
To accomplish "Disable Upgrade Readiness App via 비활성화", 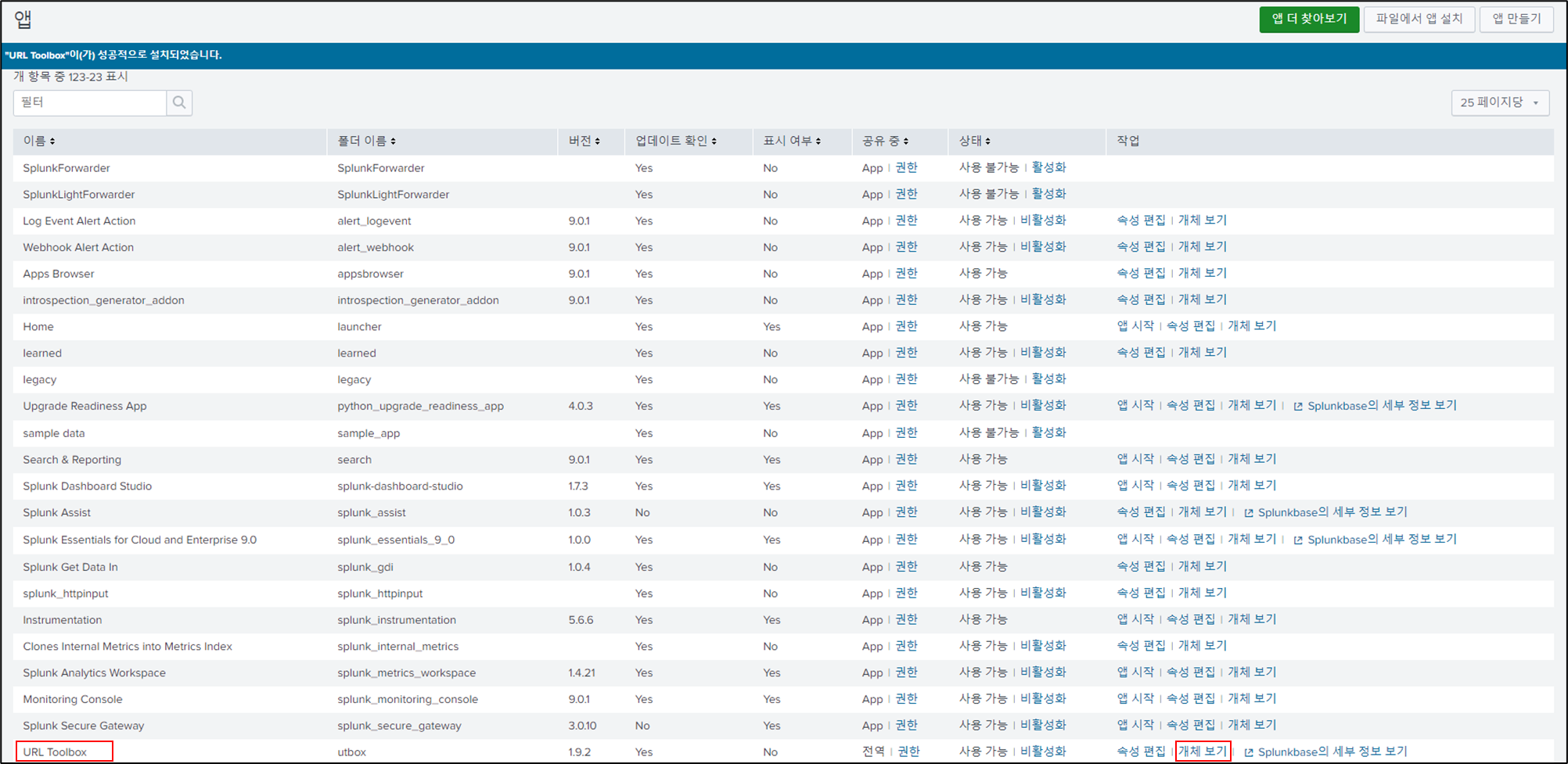I will point(1043,406).
